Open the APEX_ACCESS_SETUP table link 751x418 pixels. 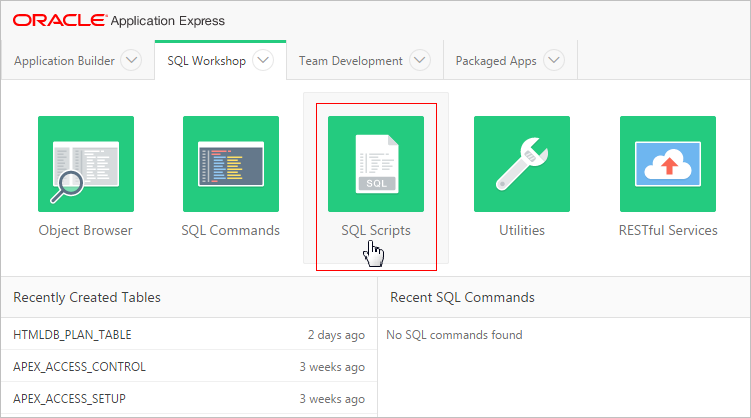click(69, 399)
